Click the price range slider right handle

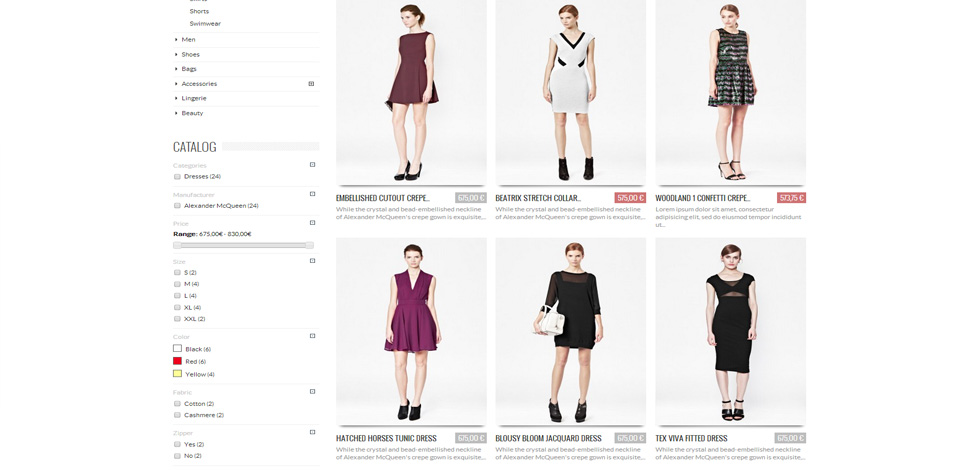[309, 245]
